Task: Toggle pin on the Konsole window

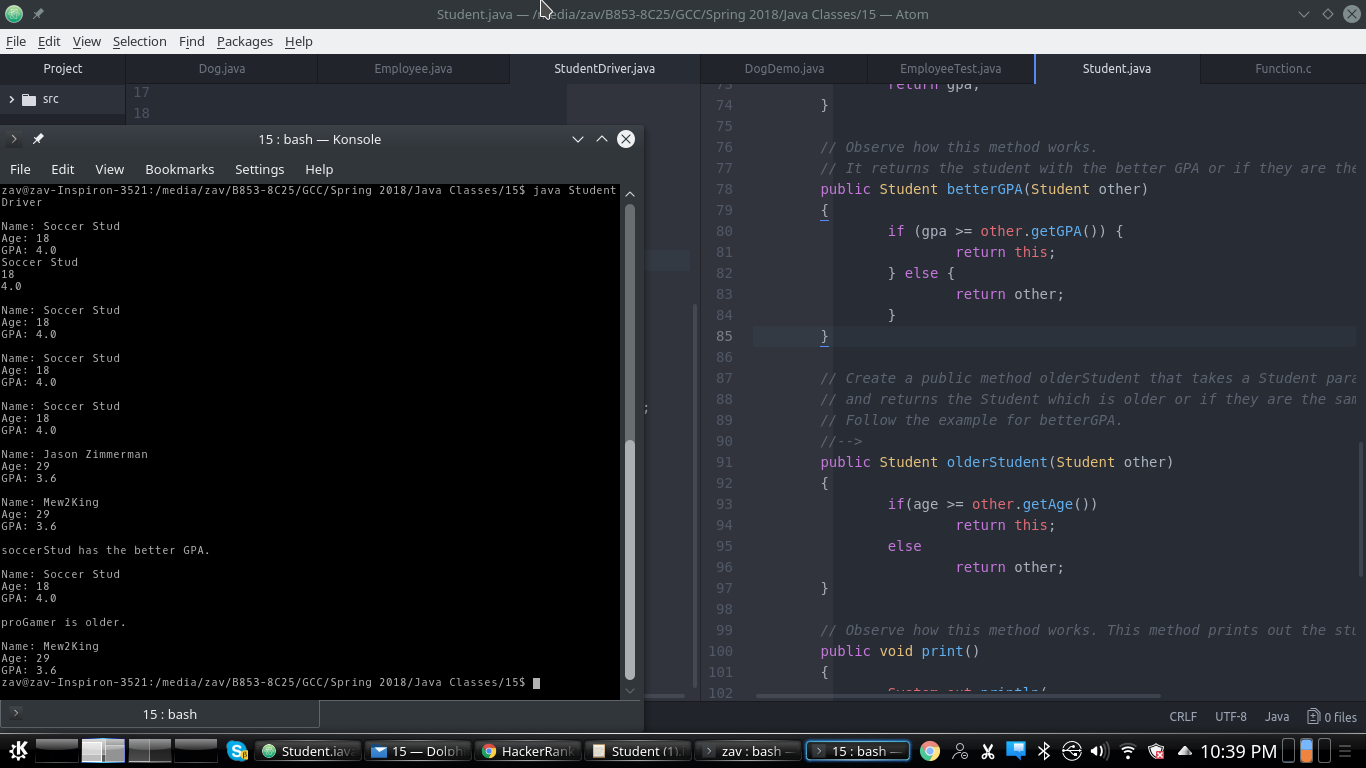Action: click(x=38, y=139)
